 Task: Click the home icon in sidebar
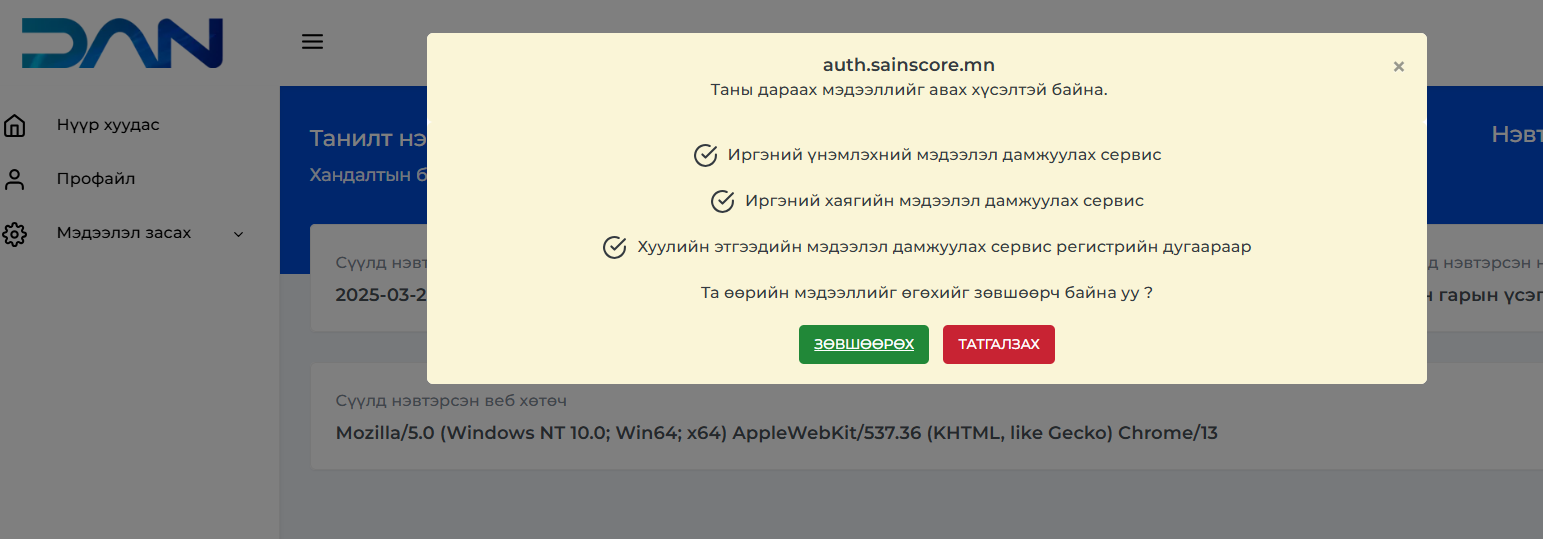(15, 126)
